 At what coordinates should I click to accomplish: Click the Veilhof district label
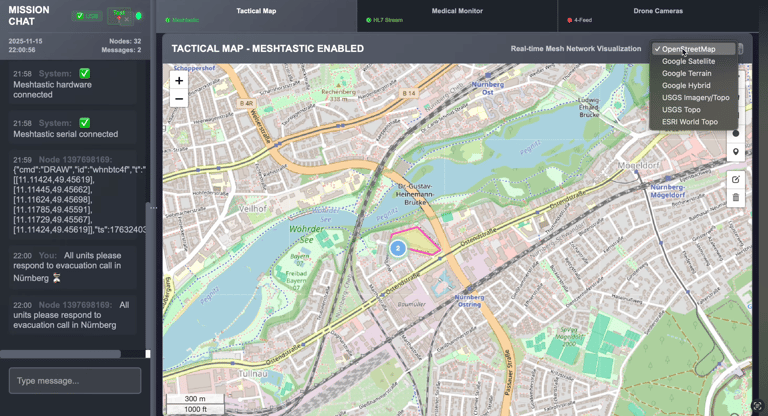click(x=253, y=209)
